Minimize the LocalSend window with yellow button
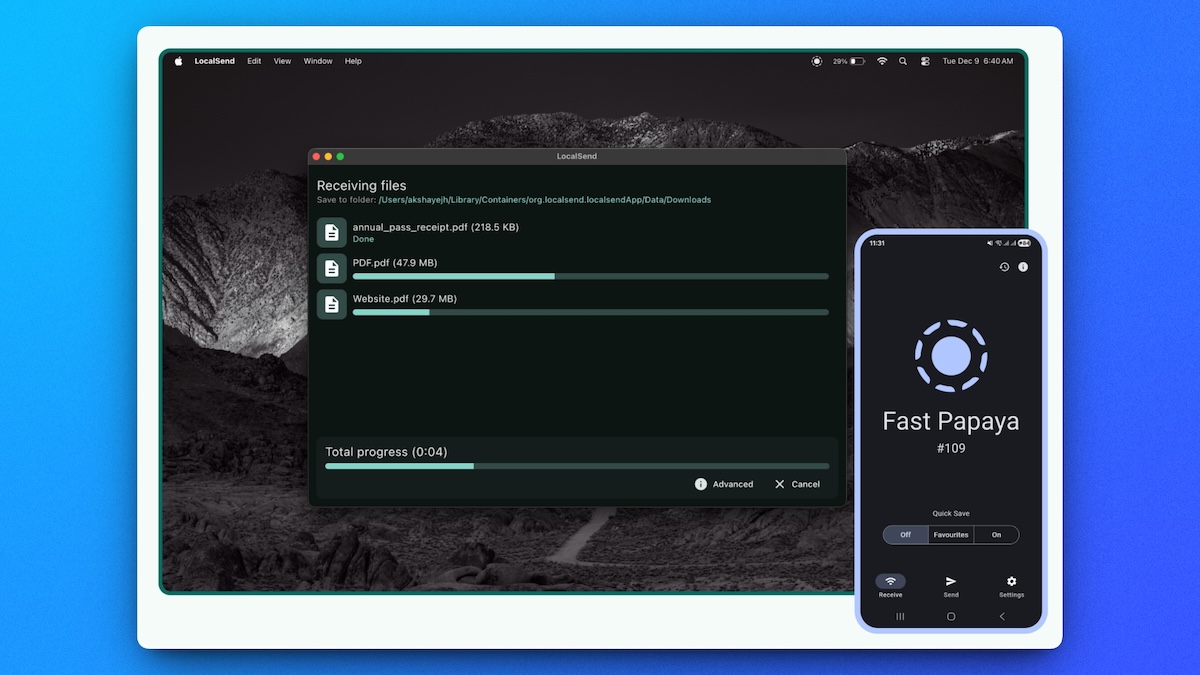This screenshot has width=1200, height=675. point(328,157)
